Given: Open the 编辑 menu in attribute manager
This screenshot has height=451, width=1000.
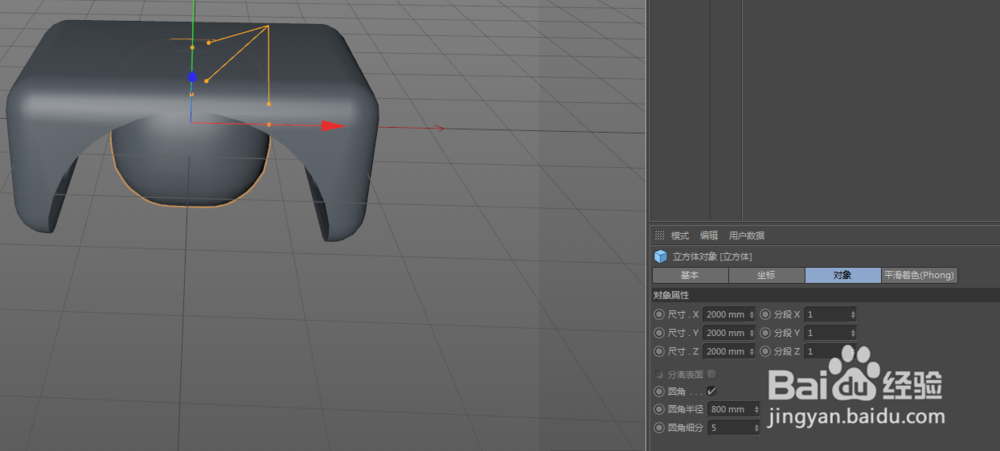Looking at the screenshot, I should coord(709,235).
